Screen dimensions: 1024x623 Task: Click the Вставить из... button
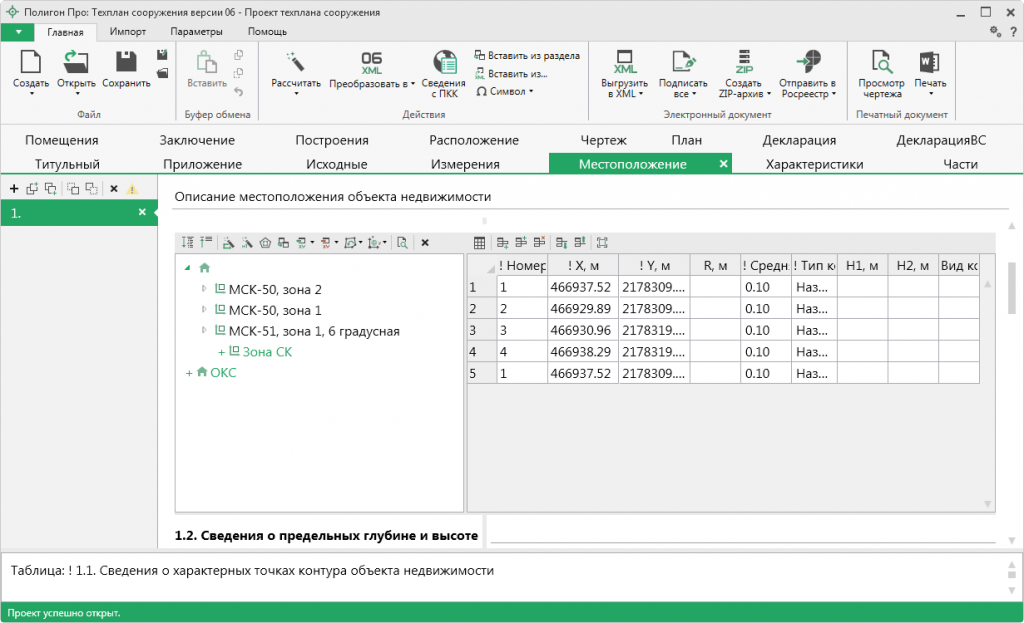pos(511,74)
